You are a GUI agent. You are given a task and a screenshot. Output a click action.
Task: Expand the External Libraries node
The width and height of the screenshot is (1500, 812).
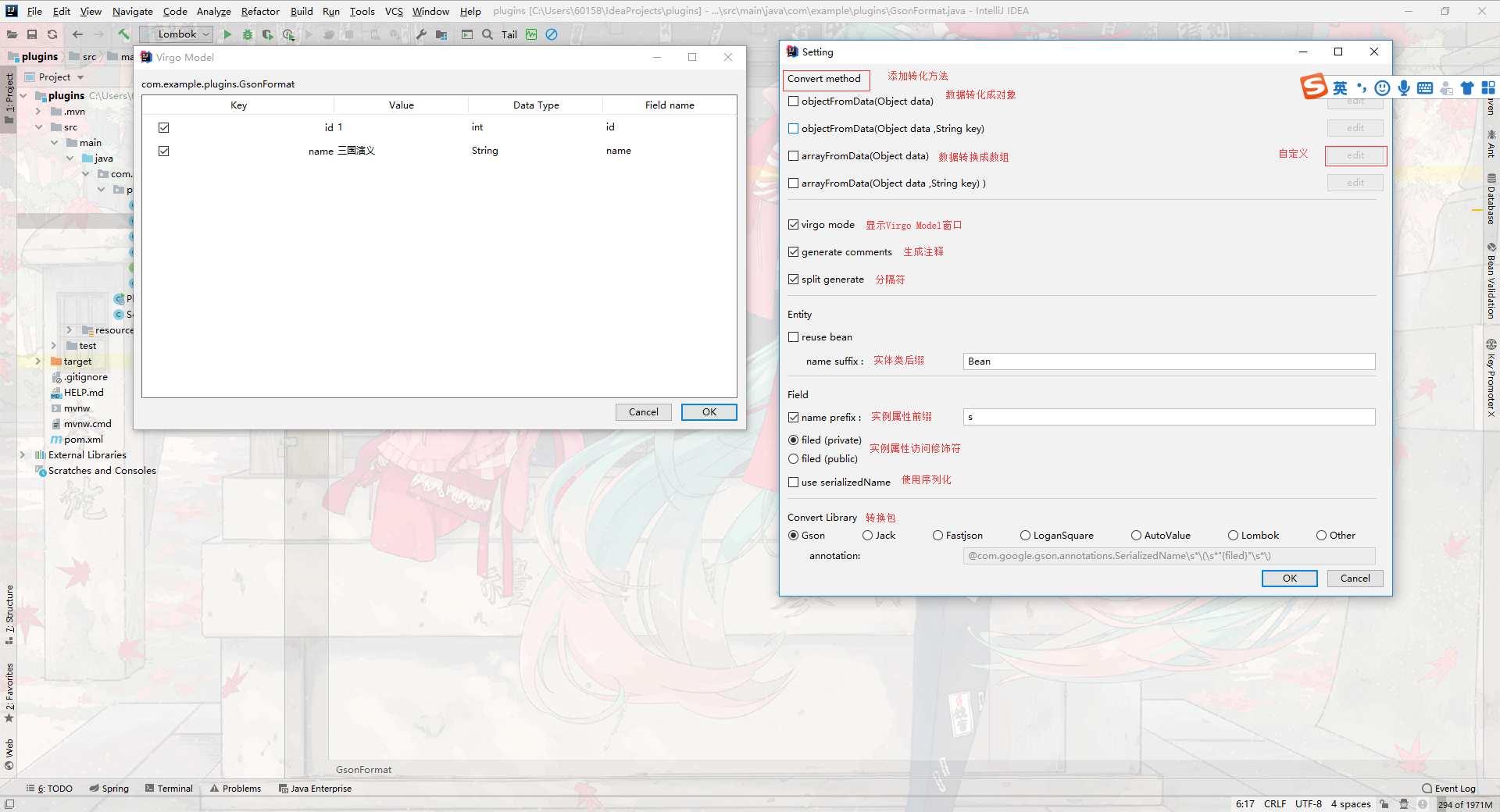(x=23, y=455)
